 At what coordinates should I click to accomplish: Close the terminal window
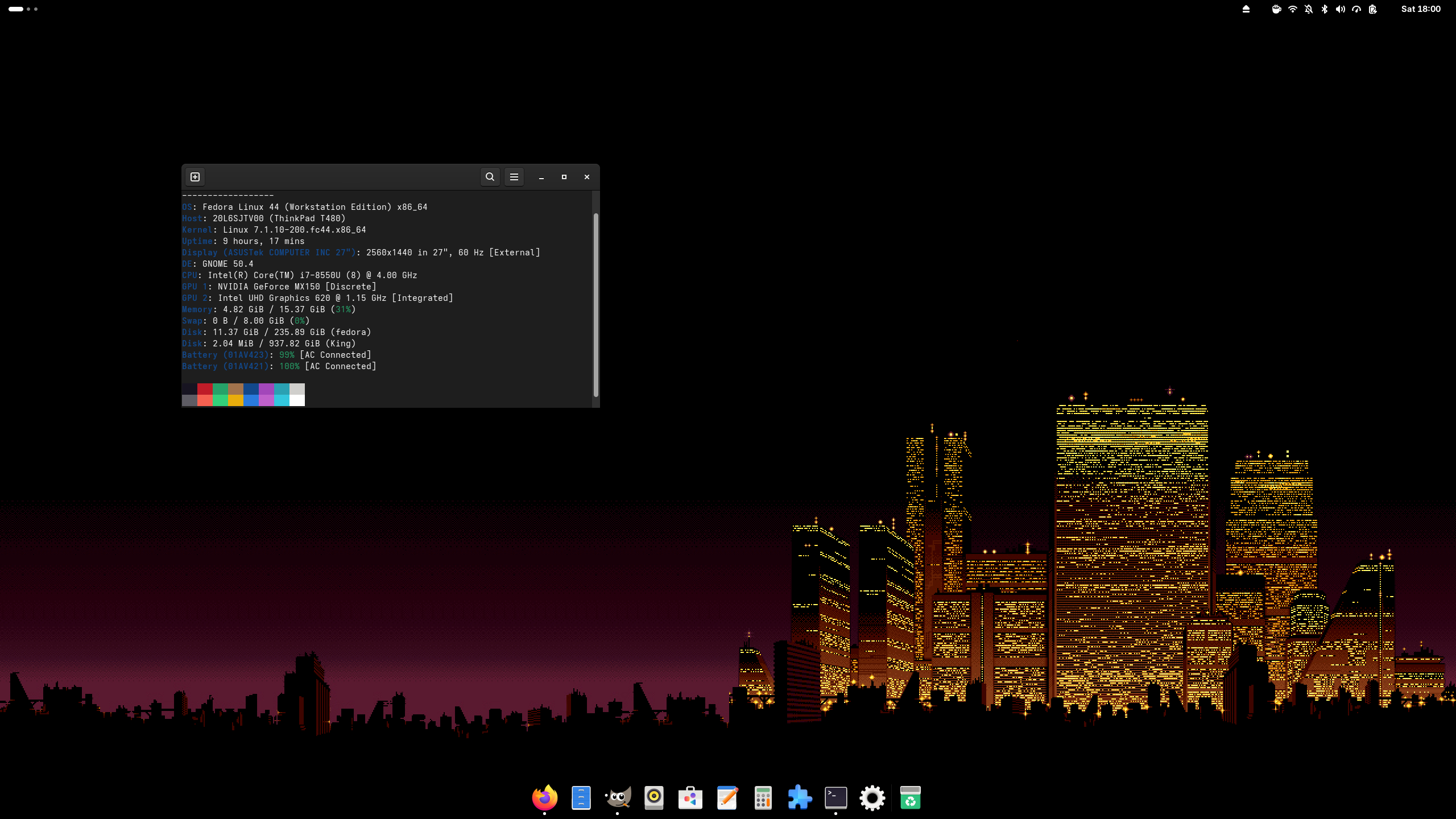coord(587,177)
